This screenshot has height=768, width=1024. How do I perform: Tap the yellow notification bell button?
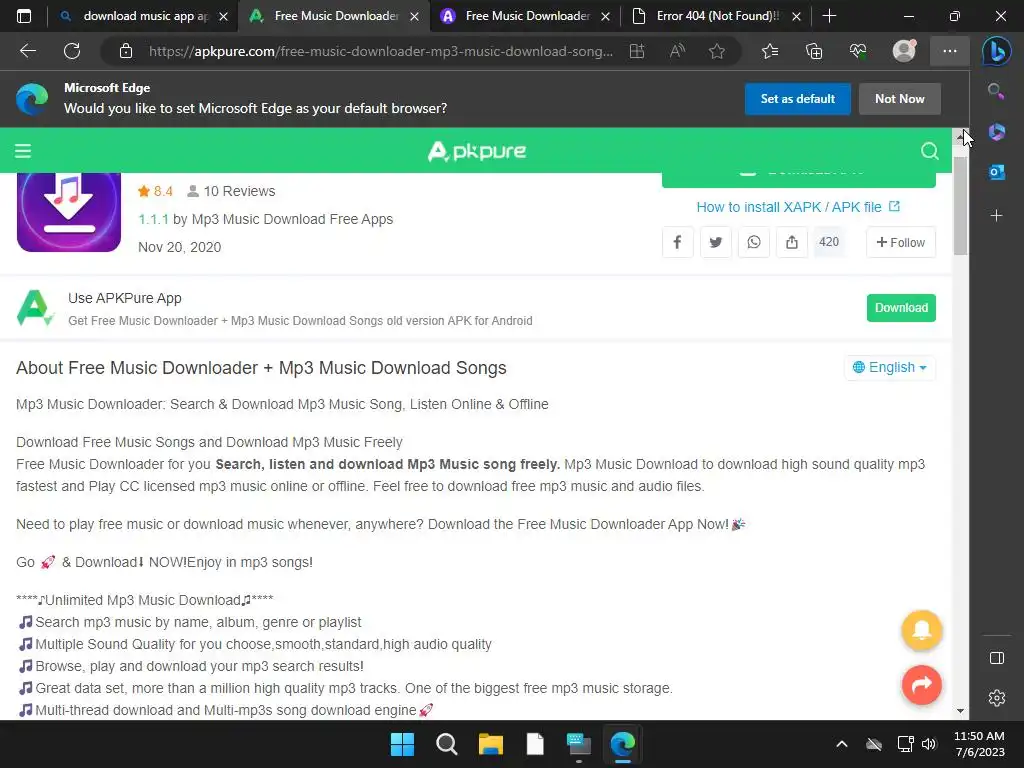[921, 630]
